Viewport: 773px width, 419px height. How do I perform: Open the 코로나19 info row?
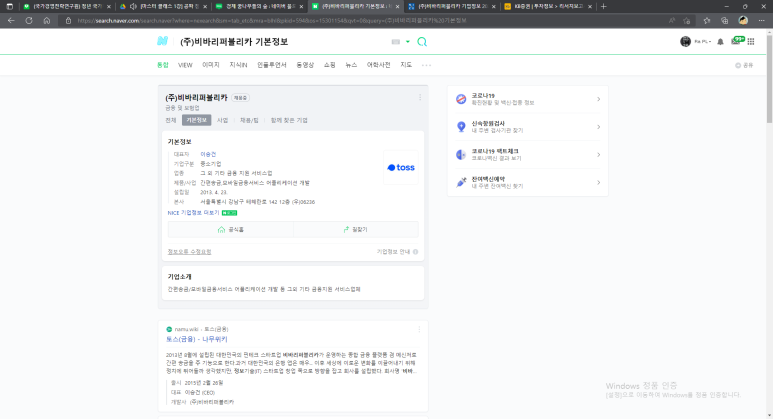(527, 99)
